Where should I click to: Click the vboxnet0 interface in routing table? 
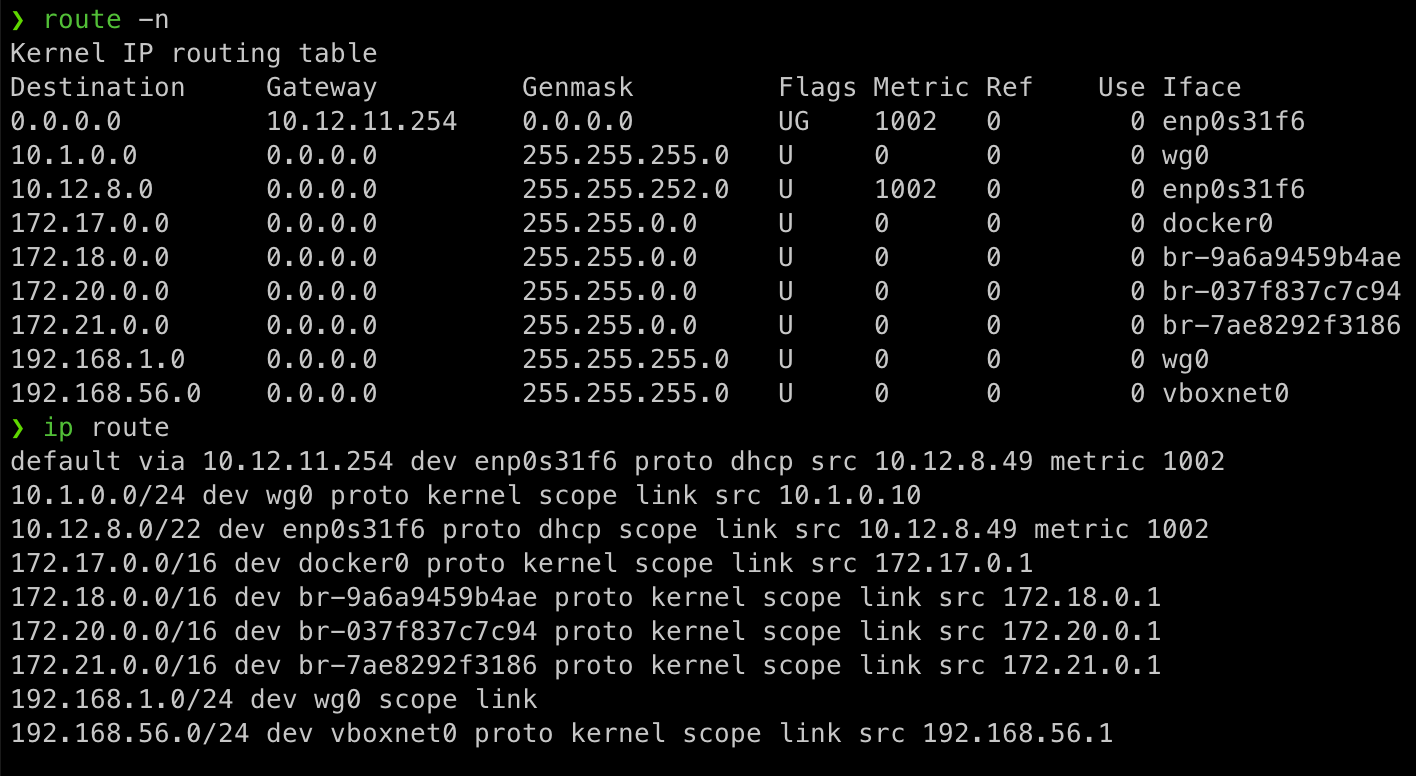coord(1226,394)
